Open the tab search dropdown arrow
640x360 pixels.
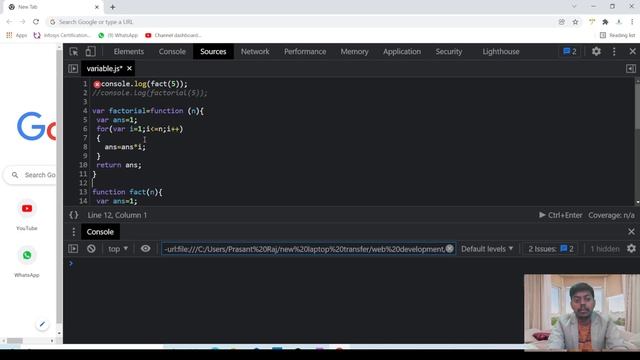click(574, 7)
